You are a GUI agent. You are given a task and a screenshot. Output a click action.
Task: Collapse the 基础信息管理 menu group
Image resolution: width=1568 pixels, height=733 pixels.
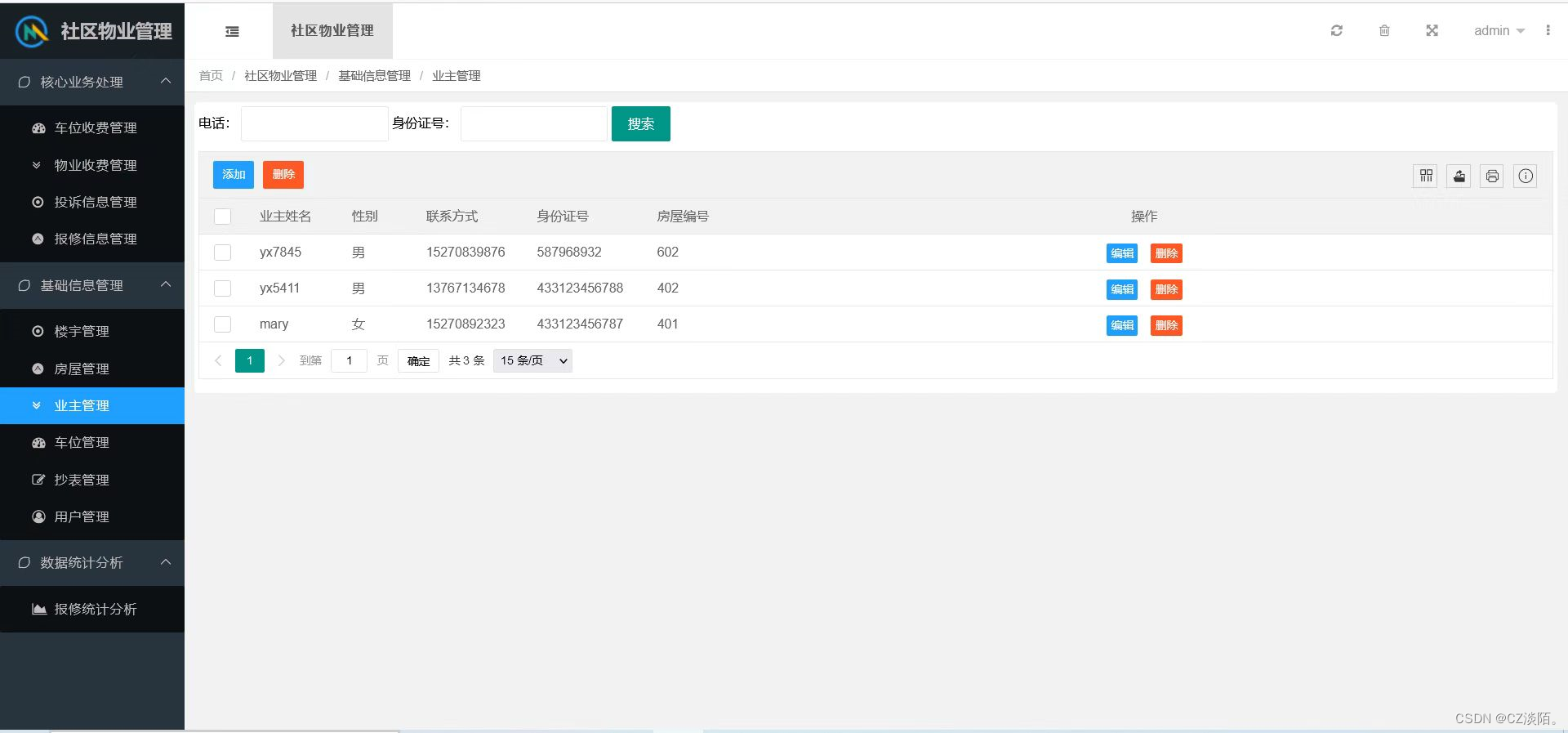point(92,285)
